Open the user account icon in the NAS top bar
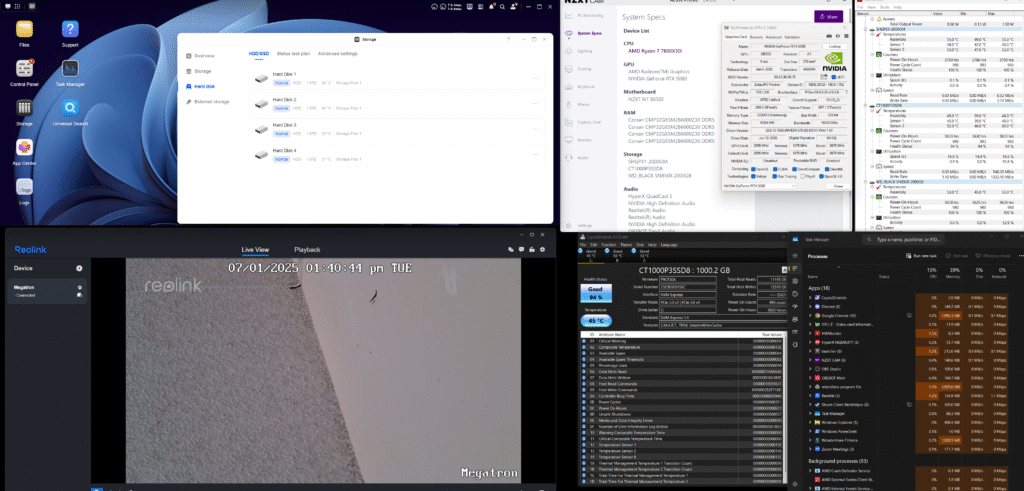This screenshot has height=491, width=1024. point(513,7)
